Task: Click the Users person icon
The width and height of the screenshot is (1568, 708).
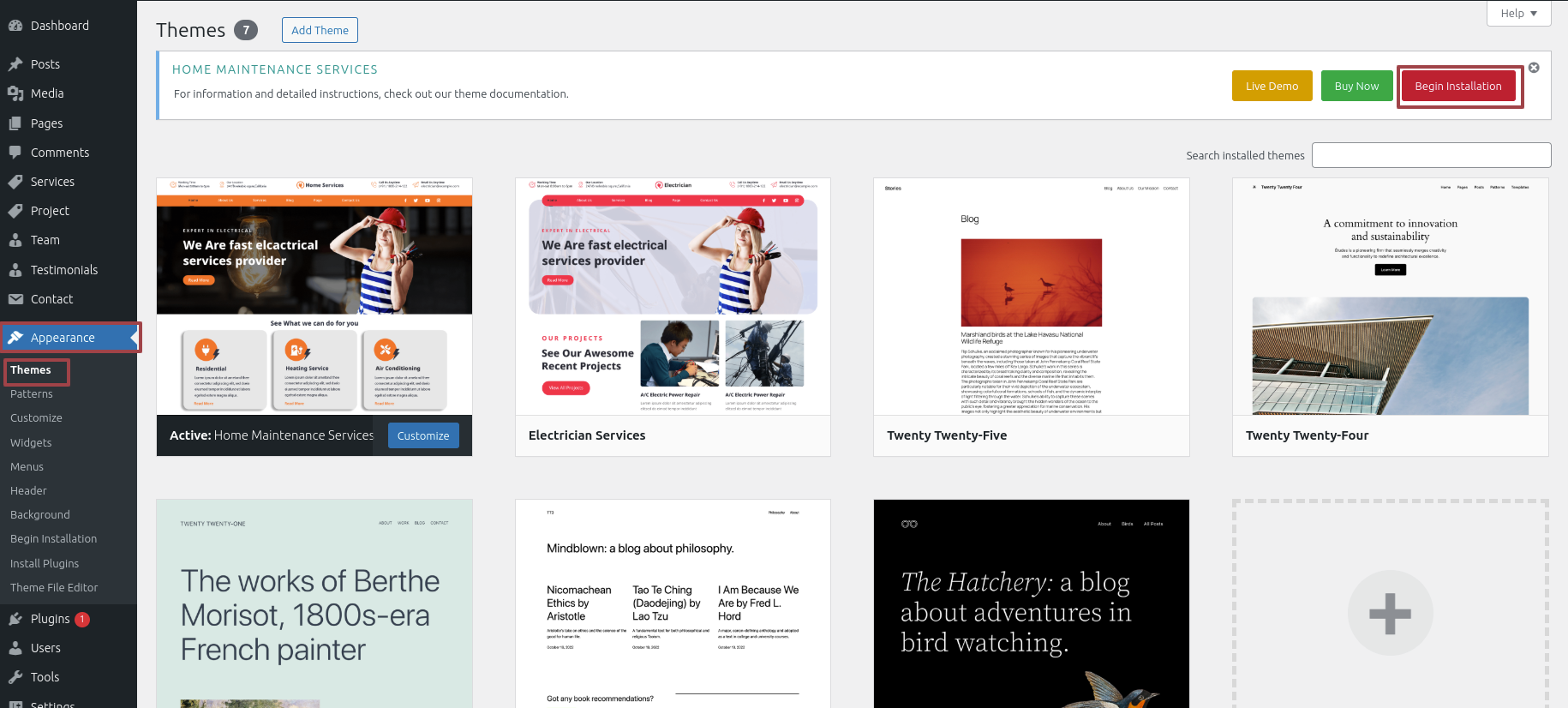Action: click(15, 648)
